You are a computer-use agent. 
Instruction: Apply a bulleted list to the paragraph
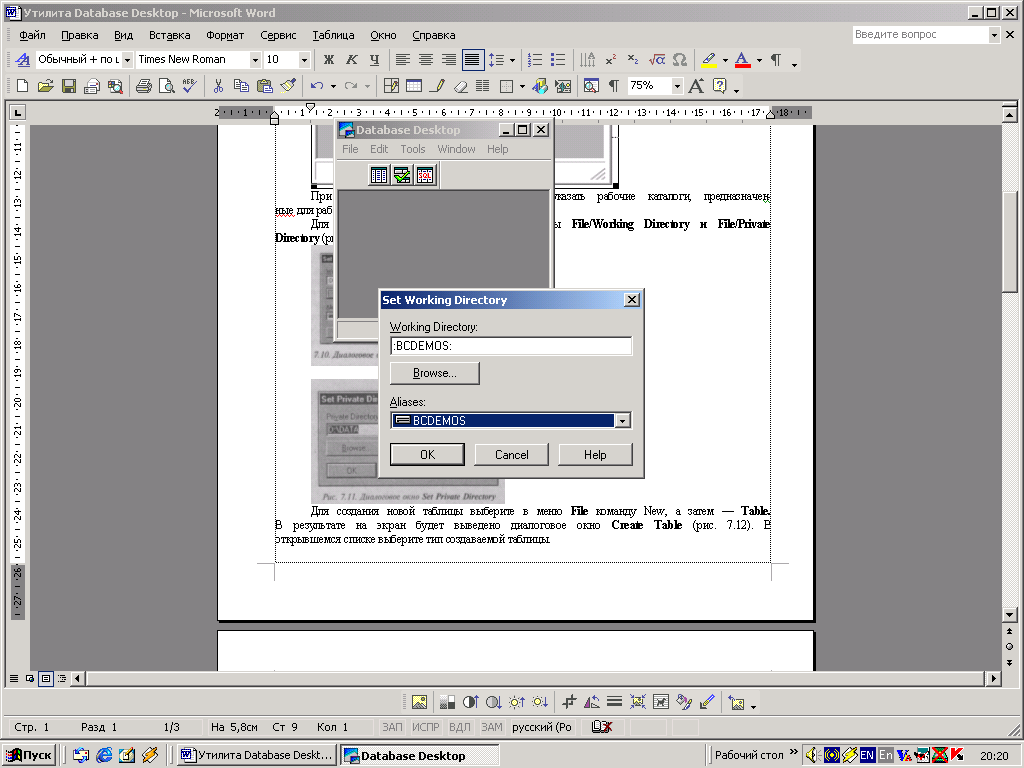pos(558,60)
